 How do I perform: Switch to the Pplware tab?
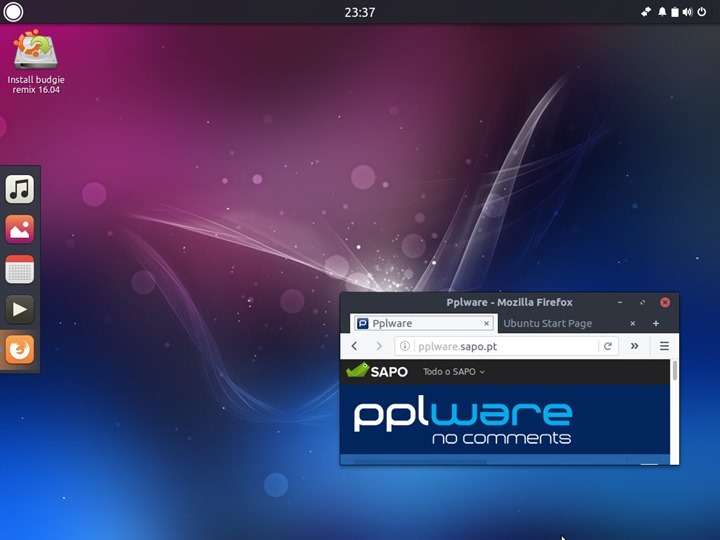coord(422,323)
